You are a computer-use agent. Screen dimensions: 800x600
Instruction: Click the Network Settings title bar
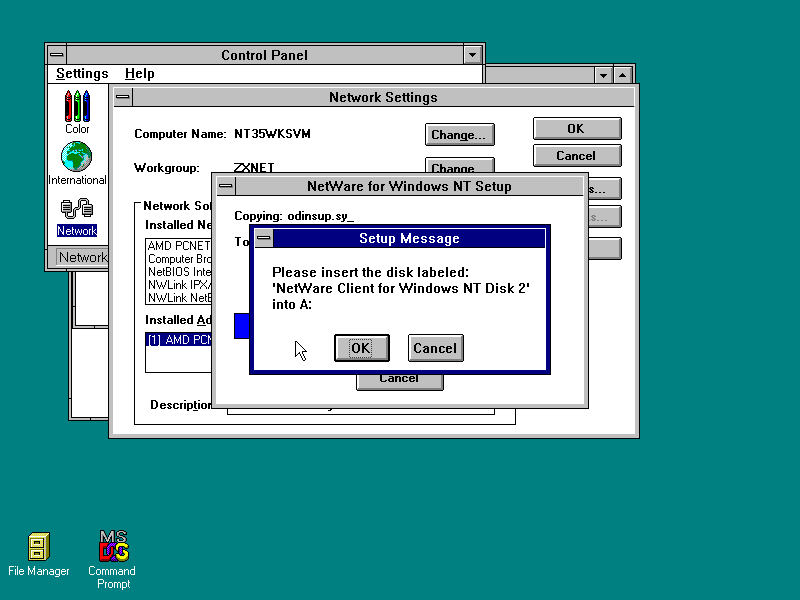[x=383, y=97]
